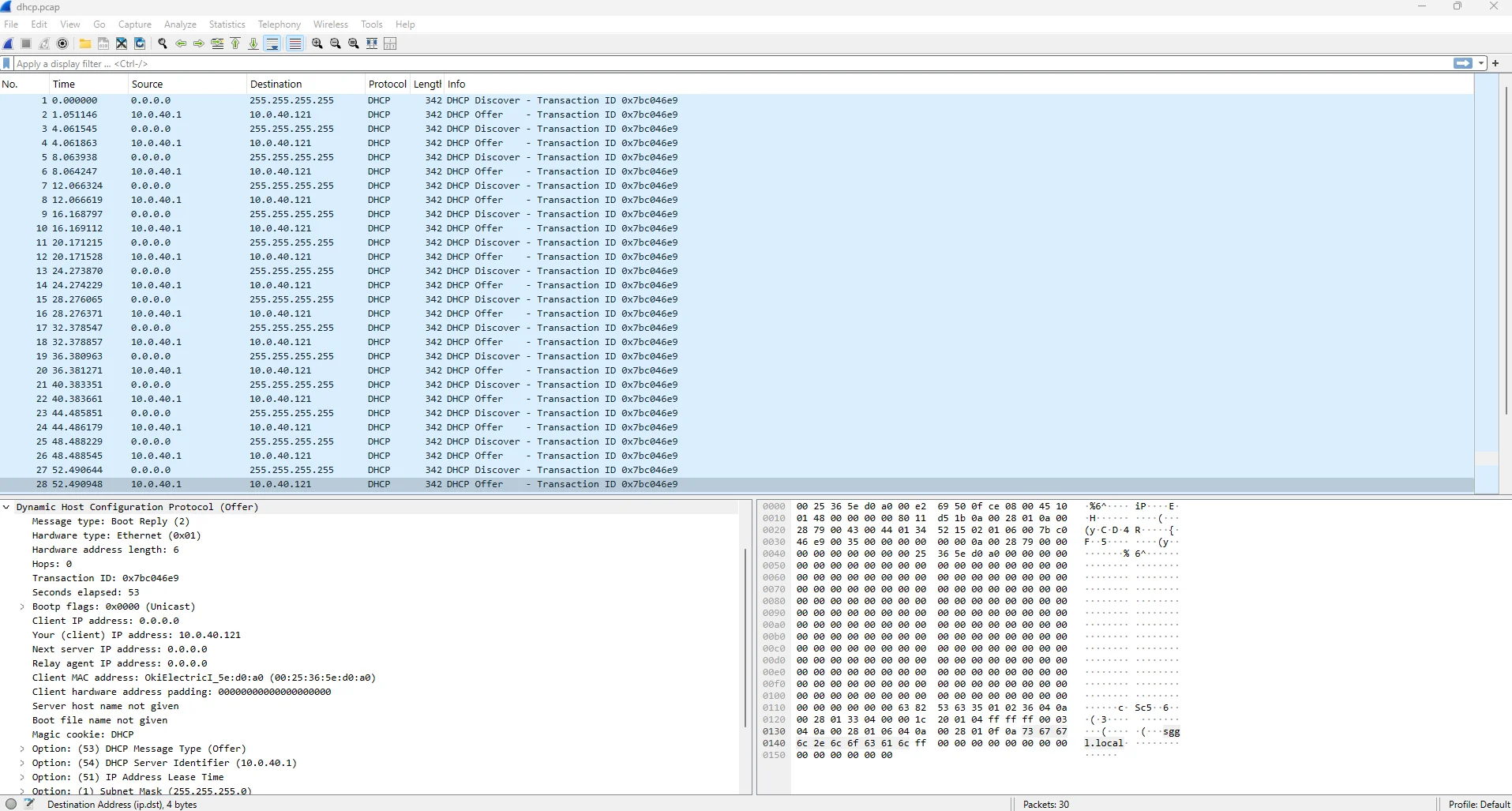This screenshot has height=811, width=1512.
Task: Edit capture file properties status bar icon
Action: coord(29,804)
